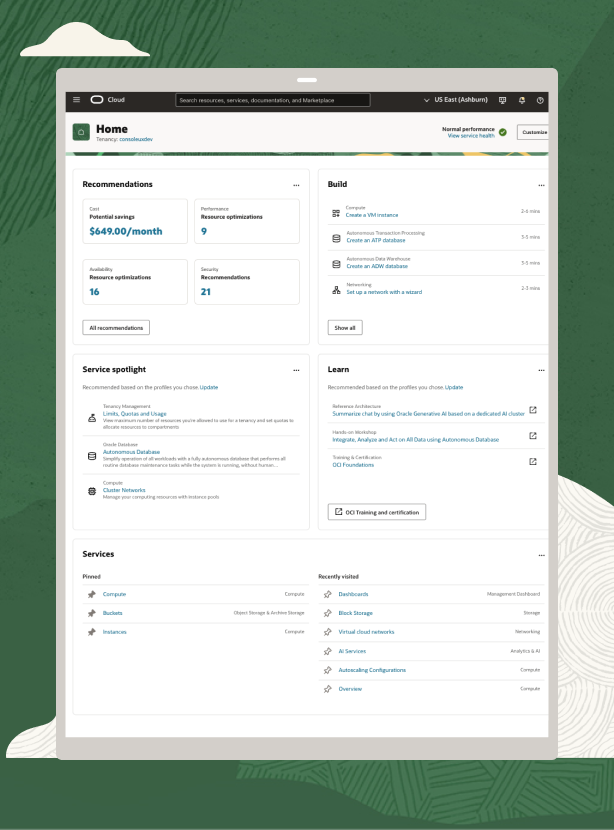
Task: Open Availability Resource optimizations 16 card
Action: [135, 282]
